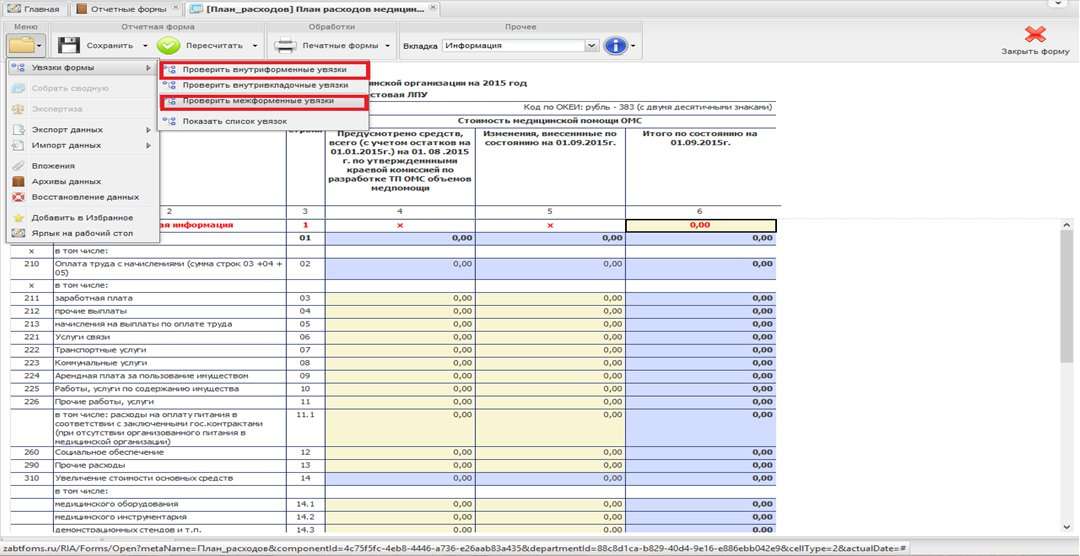Viewport: 1080px width, 556px height.
Task: Click column 5 cell of row 12 Социальное обеспечение
Action: (550, 453)
